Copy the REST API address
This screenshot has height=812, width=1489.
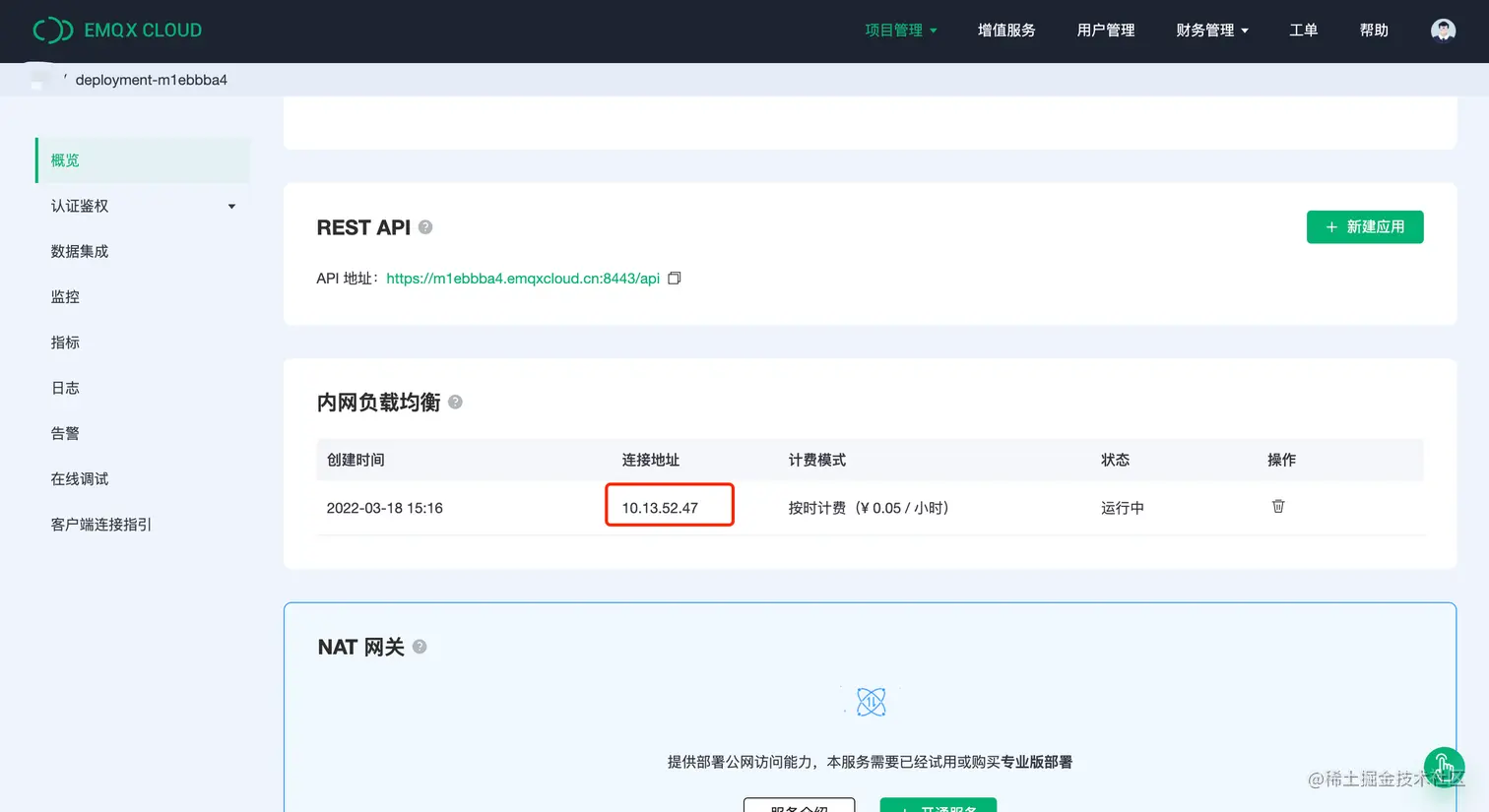[674, 279]
